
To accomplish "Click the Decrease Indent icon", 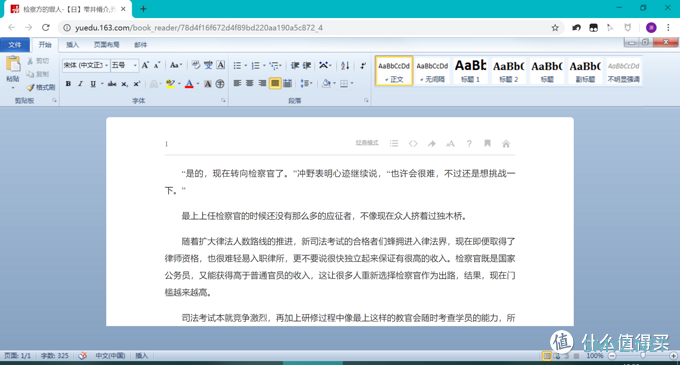I will click(x=295, y=65).
